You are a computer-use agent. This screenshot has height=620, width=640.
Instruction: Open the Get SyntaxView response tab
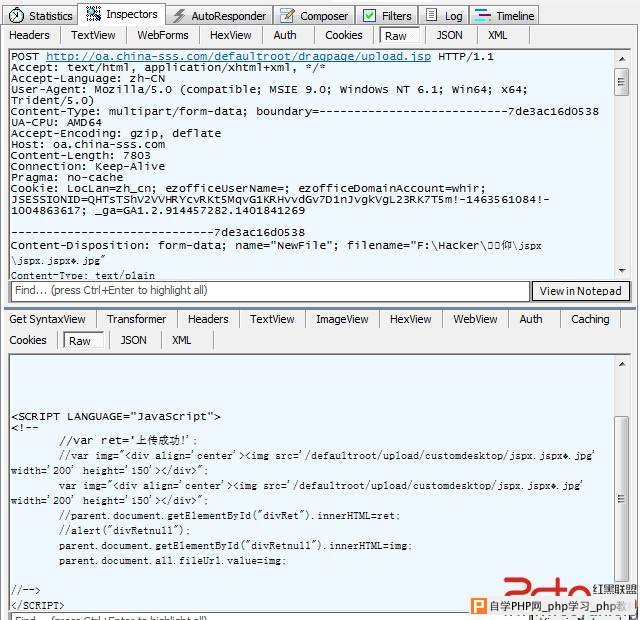pyautogui.click(x=47, y=319)
